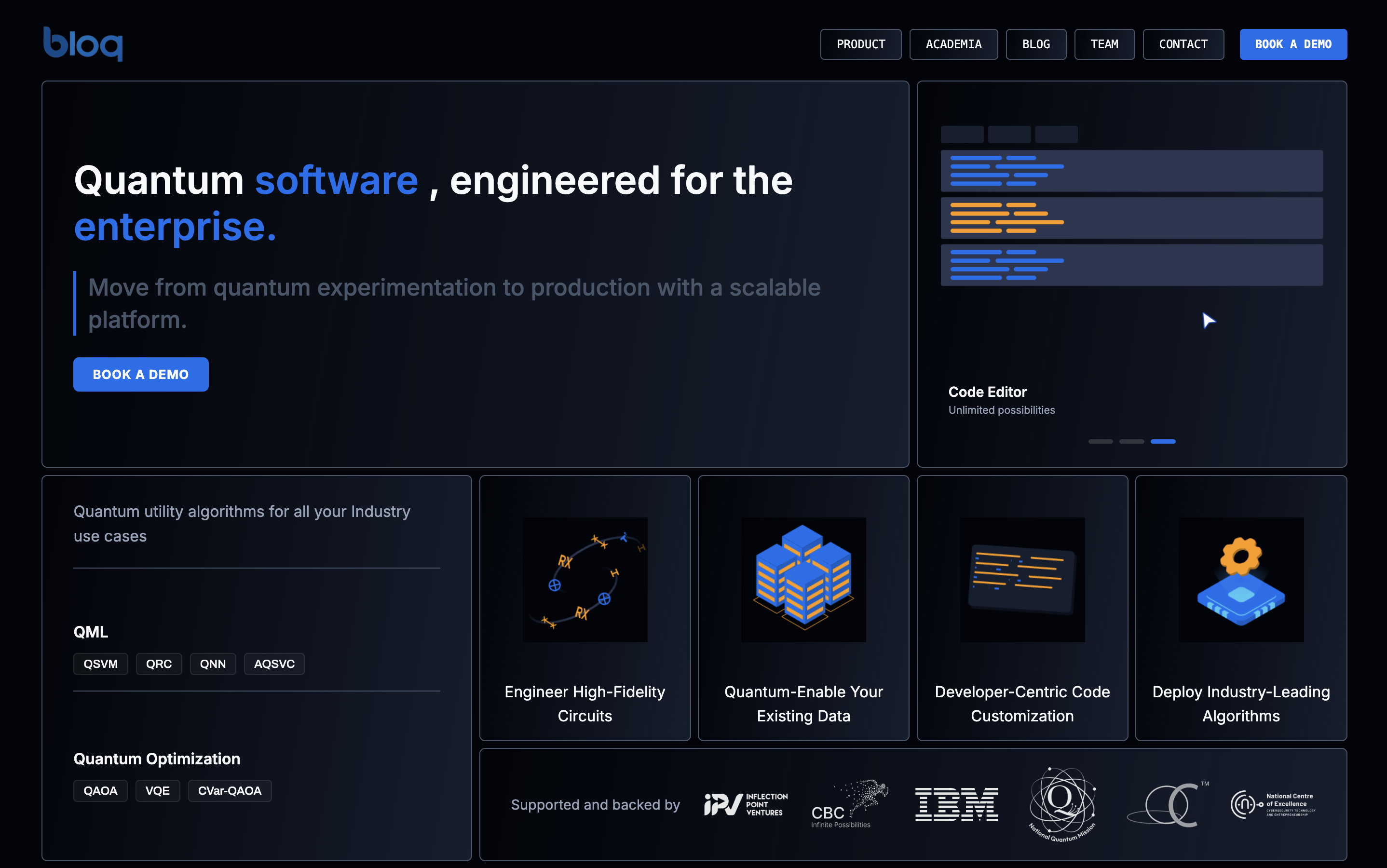Open the TEAM navigation item
The image size is (1387, 868).
click(1104, 44)
